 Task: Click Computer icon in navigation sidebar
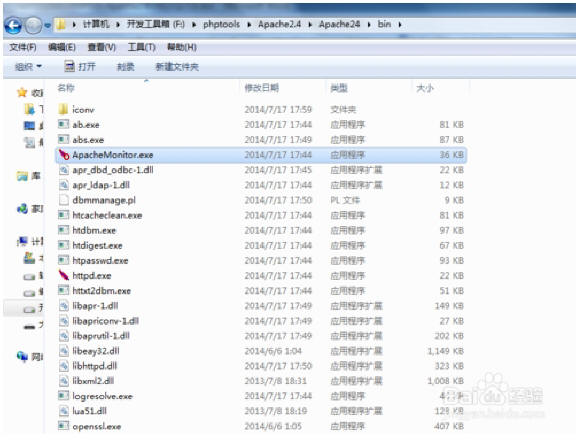[22, 241]
